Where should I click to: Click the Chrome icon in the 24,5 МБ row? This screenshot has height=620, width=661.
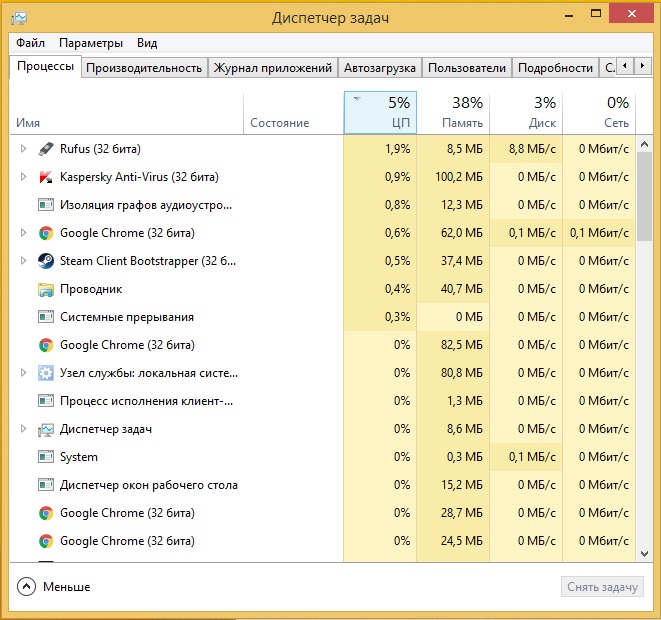coord(46,541)
